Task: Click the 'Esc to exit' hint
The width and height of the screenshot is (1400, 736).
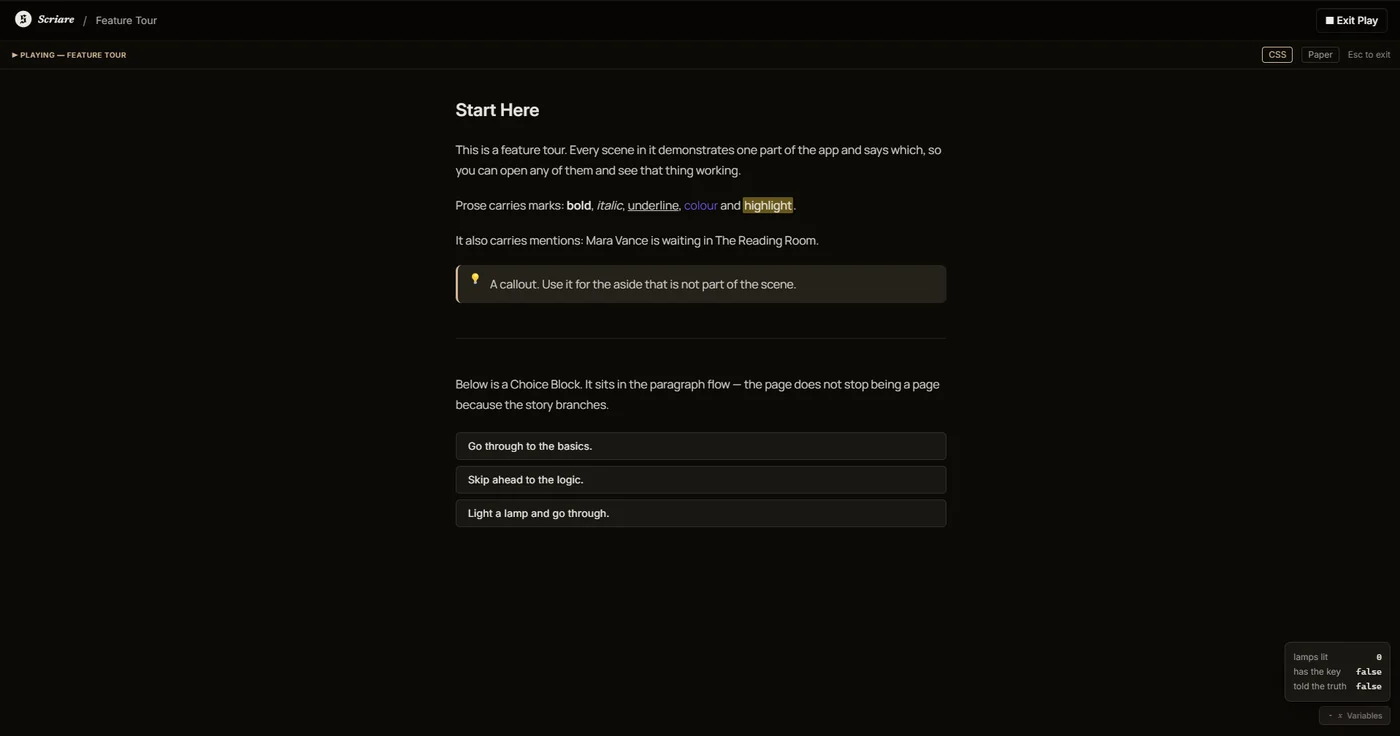Action: [1369, 55]
